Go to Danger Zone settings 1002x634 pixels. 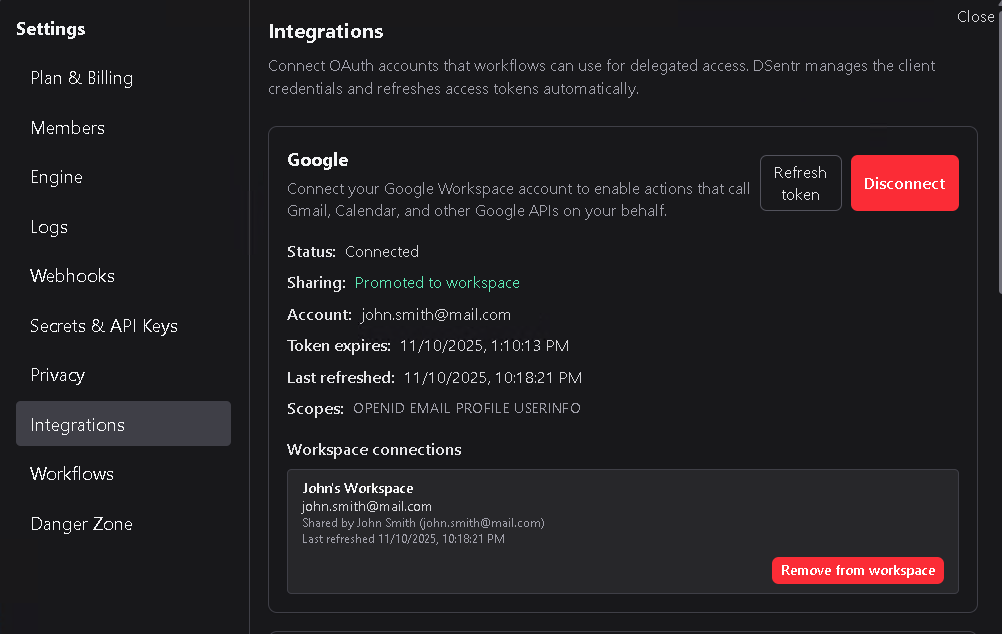pyautogui.click(x=82, y=524)
